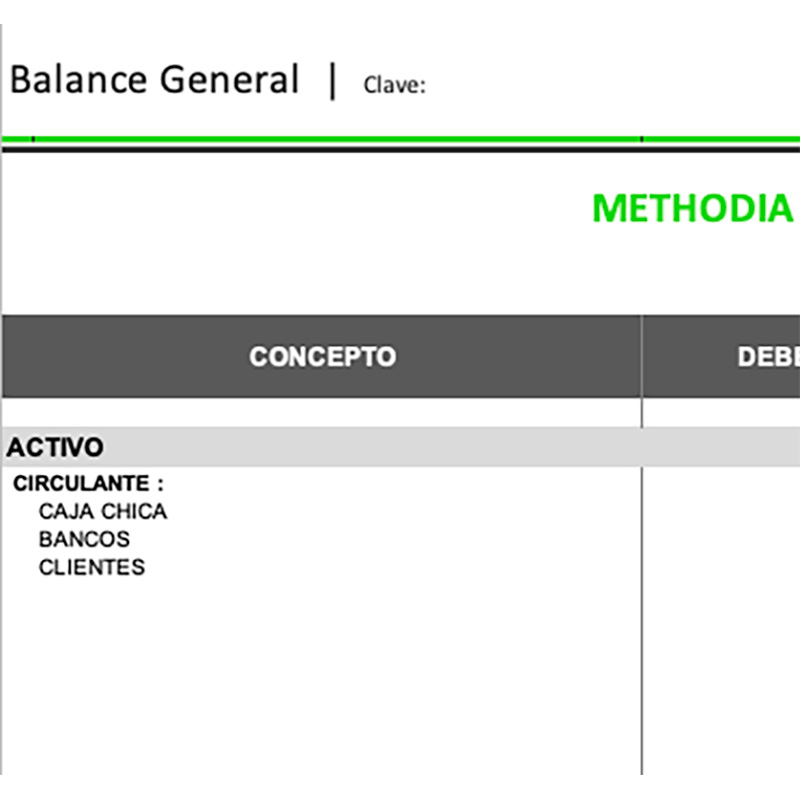Click the blank DEBE cell under its header
Image resolution: width=800 pixels, height=800 pixels.
720,412
